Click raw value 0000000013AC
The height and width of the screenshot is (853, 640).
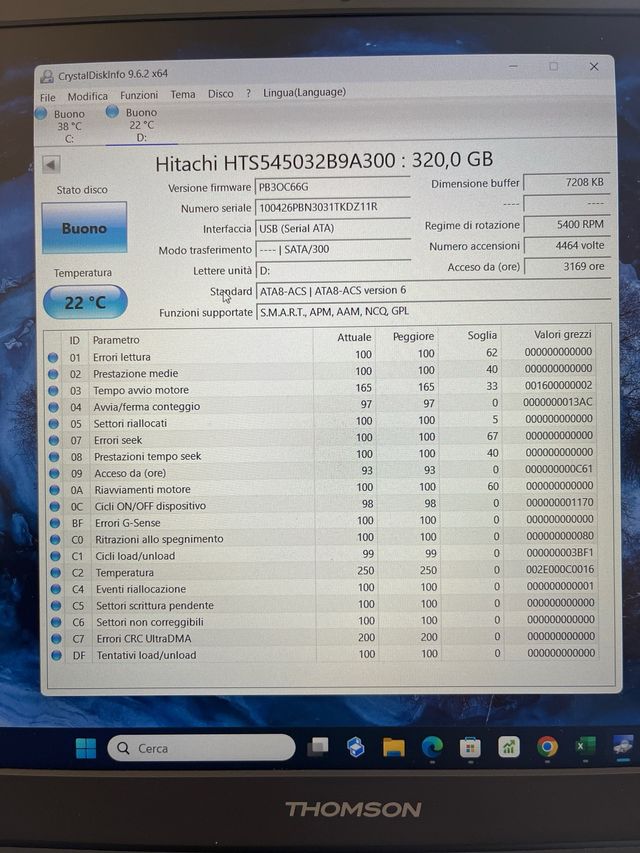pos(558,403)
